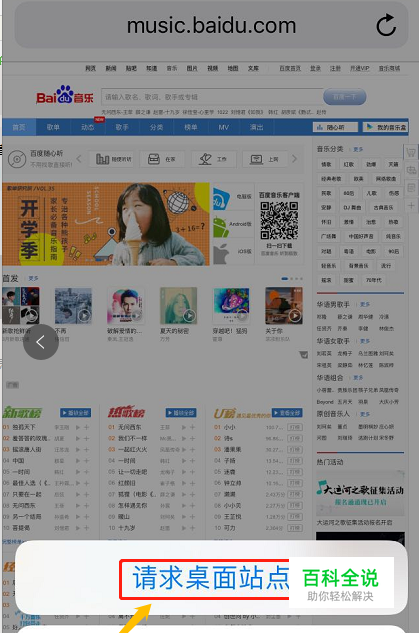This screenshot has height=633, width=419.
Task: Play 热歌榜 song 01 无问西东
Action: pyautogui.click(x=184, y=427)
